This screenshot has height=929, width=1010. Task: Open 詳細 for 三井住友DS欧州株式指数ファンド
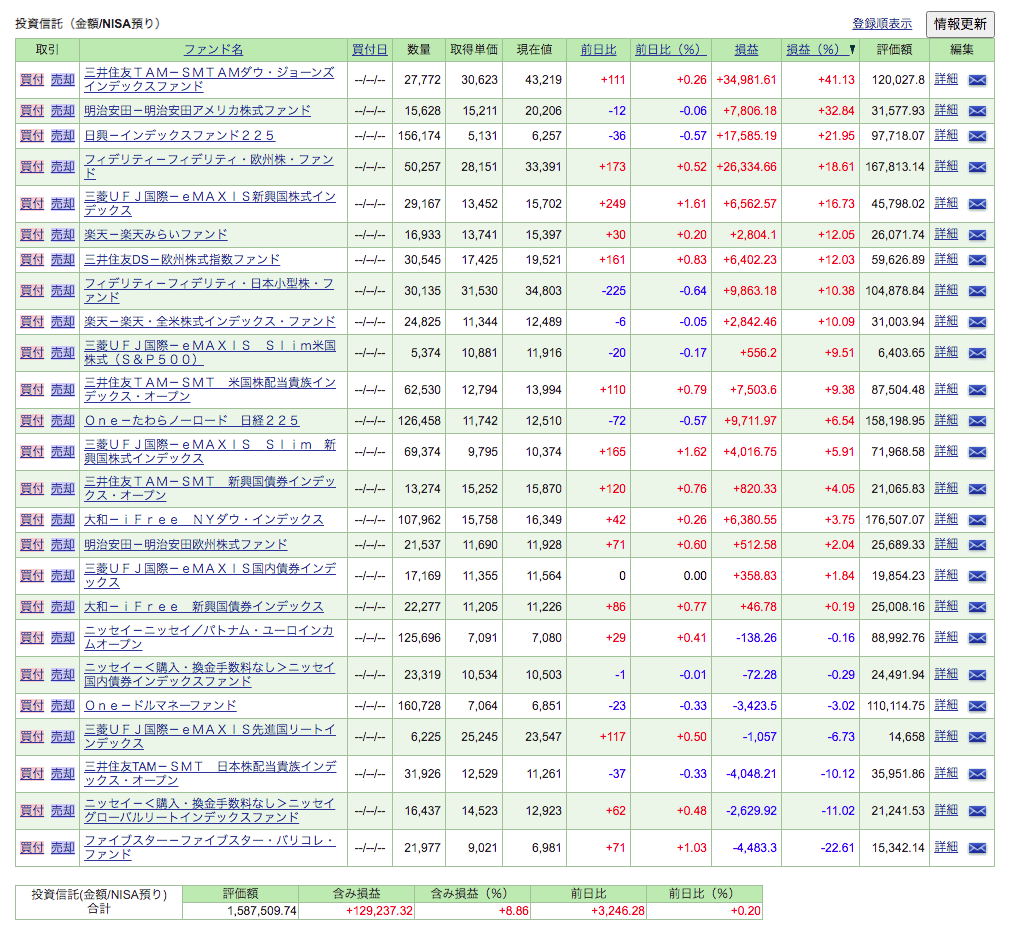tap(946, 259)
